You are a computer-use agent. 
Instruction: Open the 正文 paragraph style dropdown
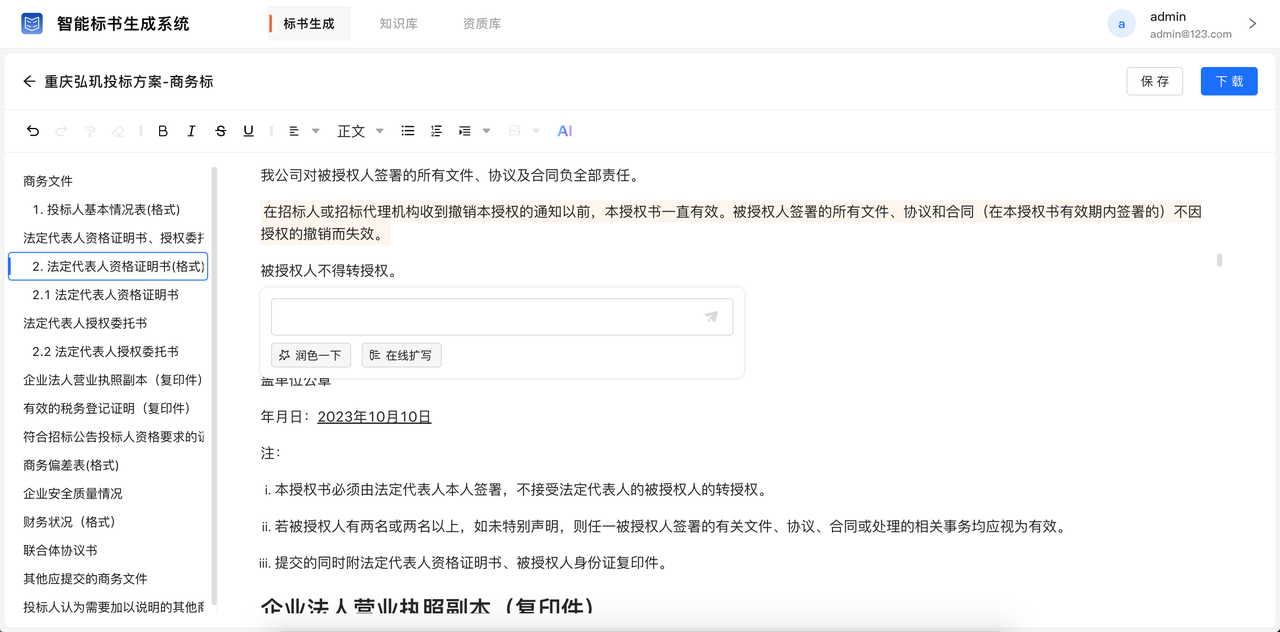click(360, 131)
